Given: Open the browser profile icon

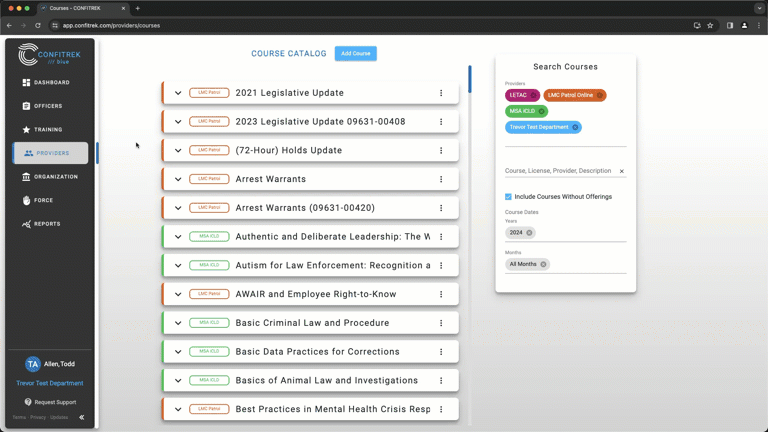Looking at the screenshot, I should (744, 25).
